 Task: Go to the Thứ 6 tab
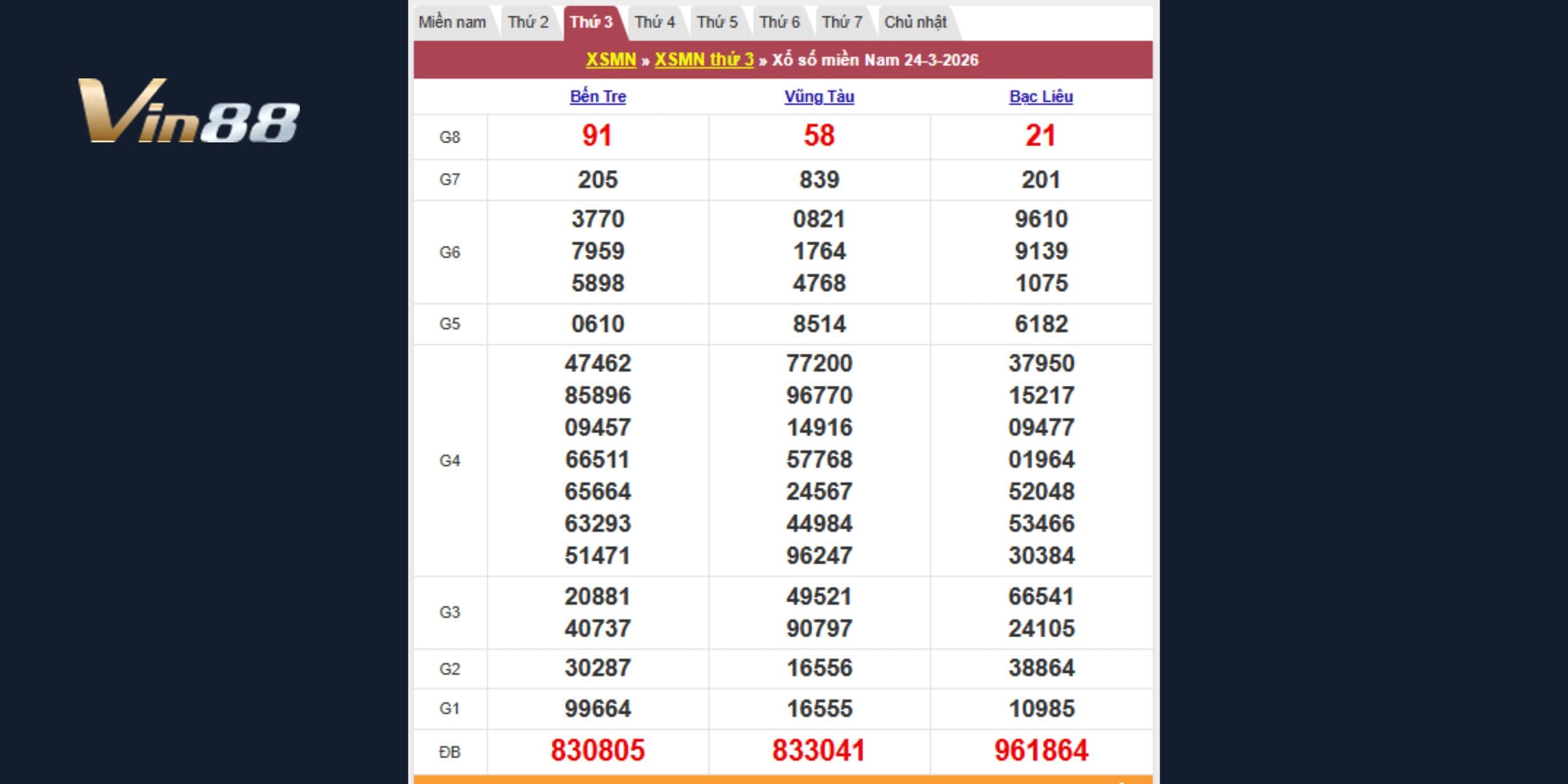coord(780,23)
